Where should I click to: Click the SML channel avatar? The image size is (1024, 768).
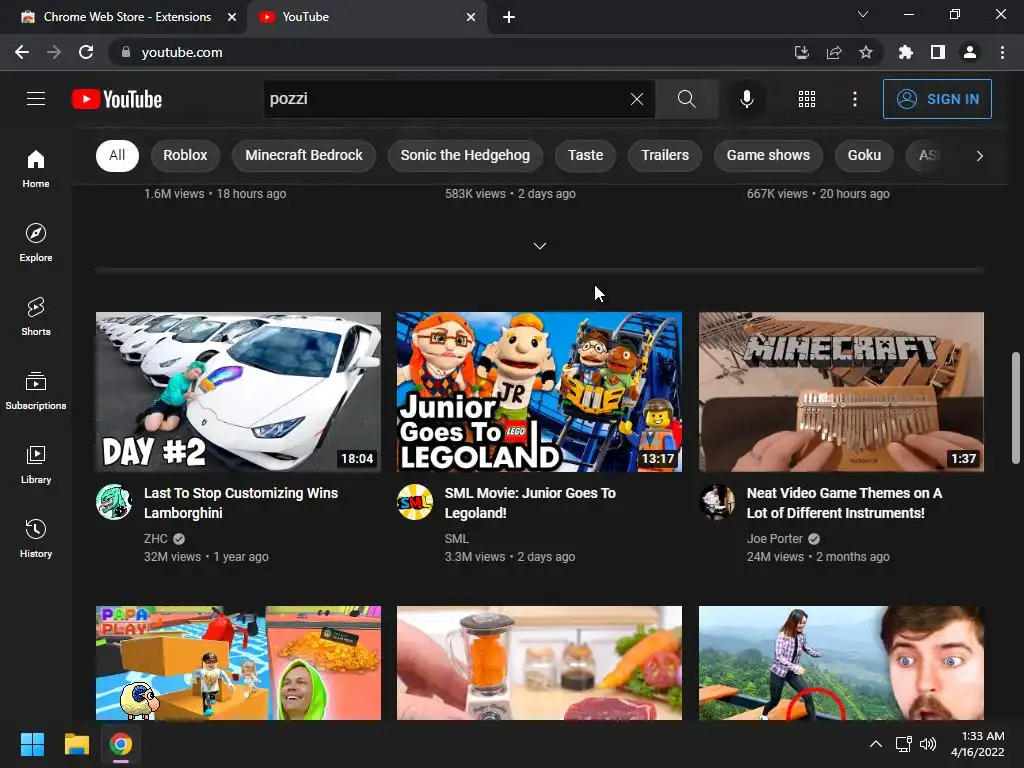(415, 502)
